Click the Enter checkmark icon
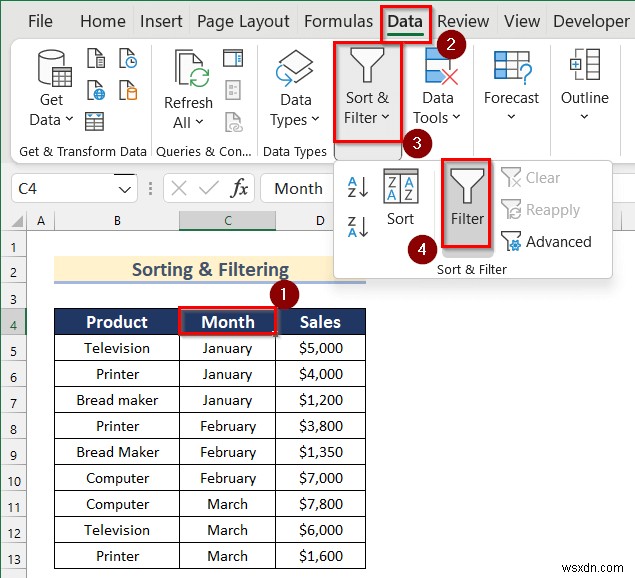This screenshot has height=578, width=635. (209, 188)
